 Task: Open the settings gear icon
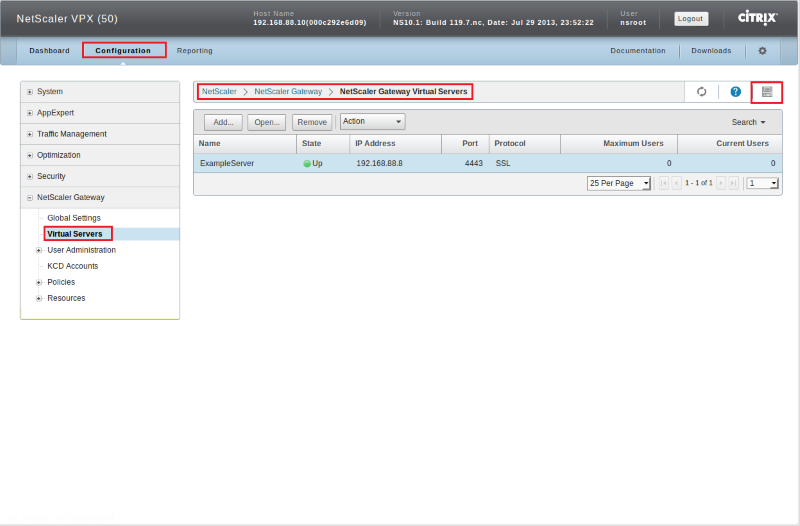click(762, 51)
